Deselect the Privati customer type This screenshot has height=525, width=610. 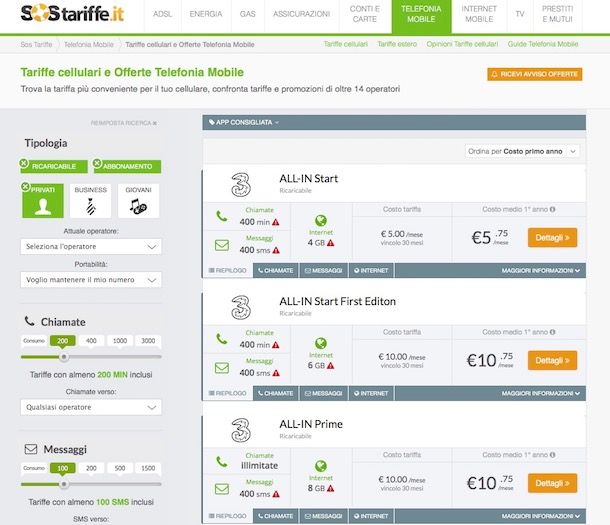pyautogui.click(x=26, y=187)
